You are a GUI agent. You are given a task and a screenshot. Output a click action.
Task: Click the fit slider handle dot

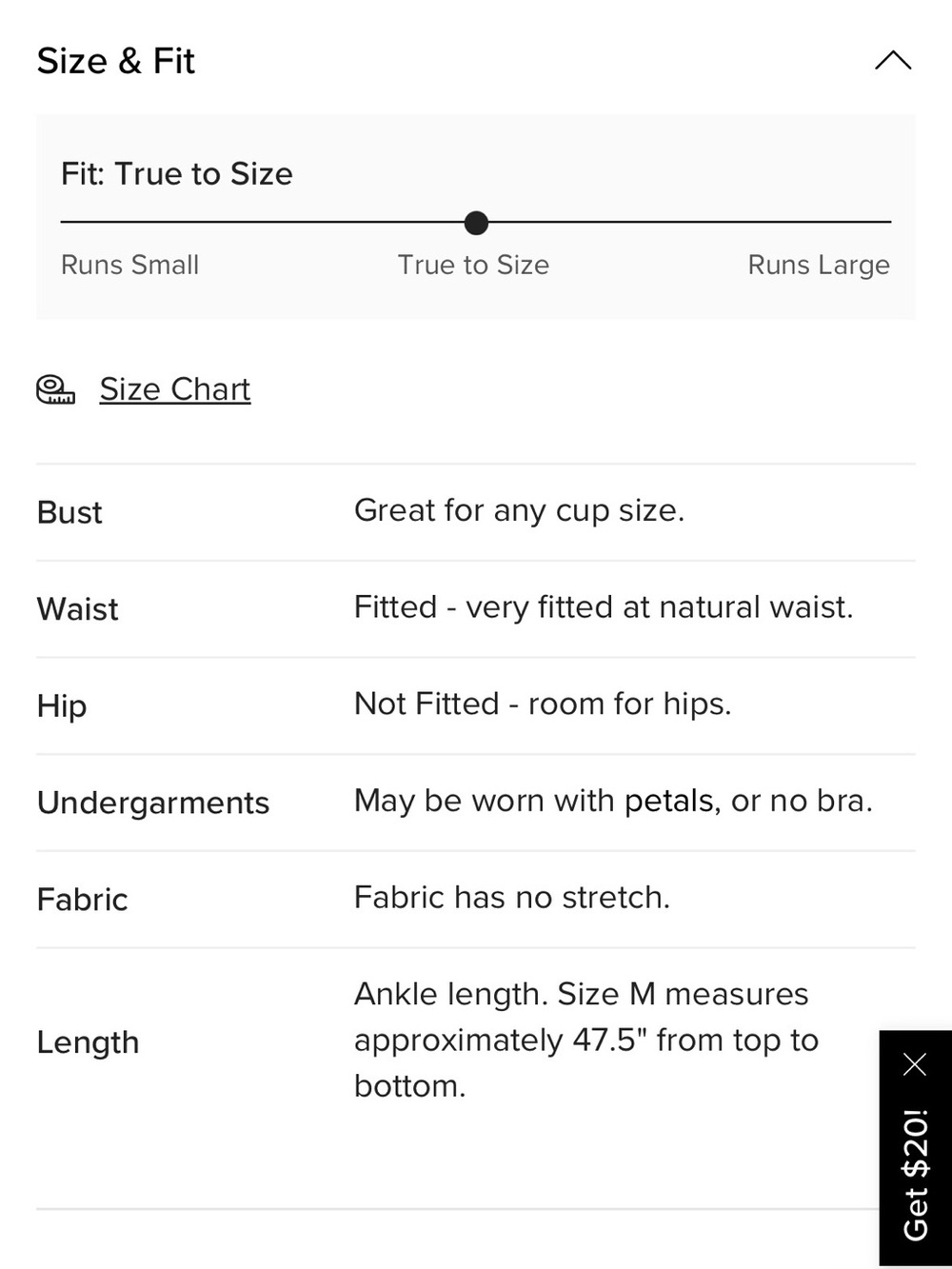click(x=476, y=223)
